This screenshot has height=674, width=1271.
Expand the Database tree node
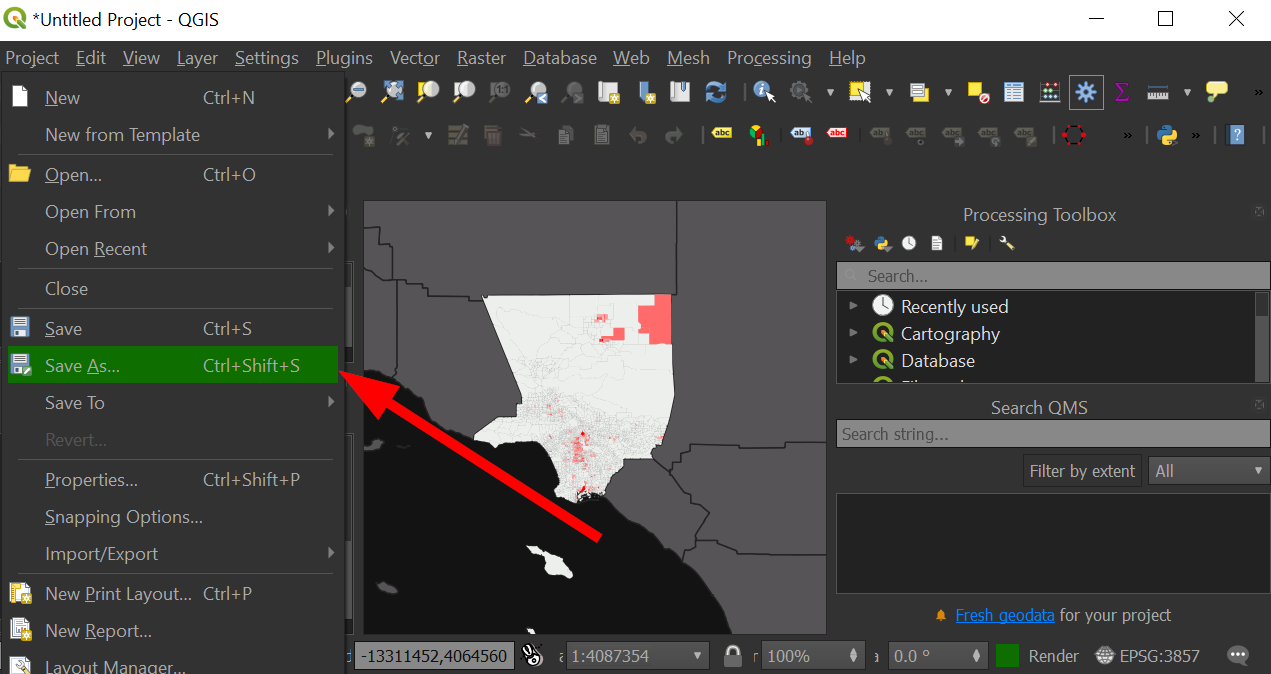point(853,360)
